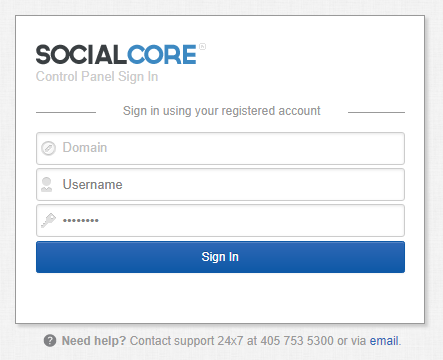Click the CORE part of the logo
Image resolution: width=443 pixels, height=360 pixels.
(162, 54)
